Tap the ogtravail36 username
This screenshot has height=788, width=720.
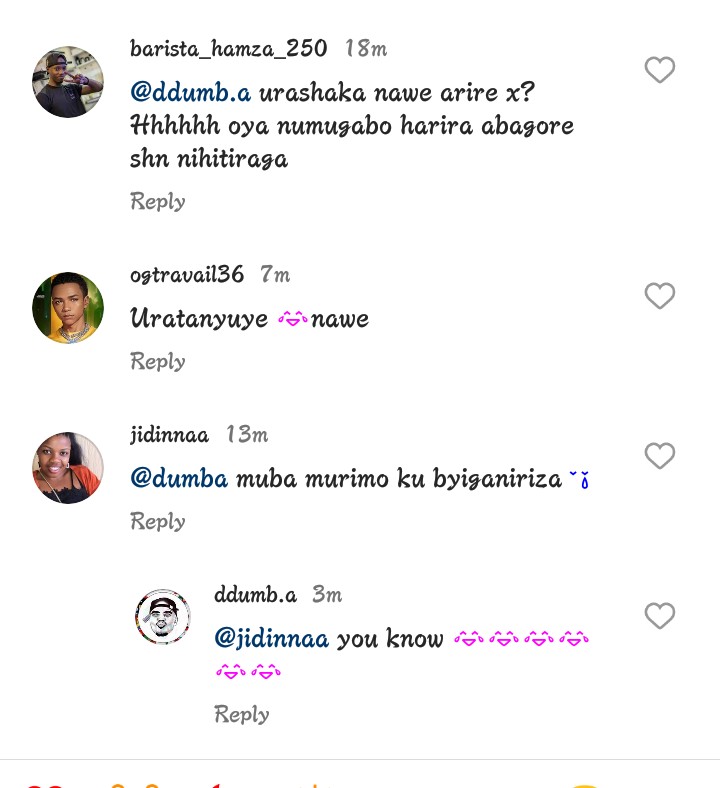coord(187,274)
